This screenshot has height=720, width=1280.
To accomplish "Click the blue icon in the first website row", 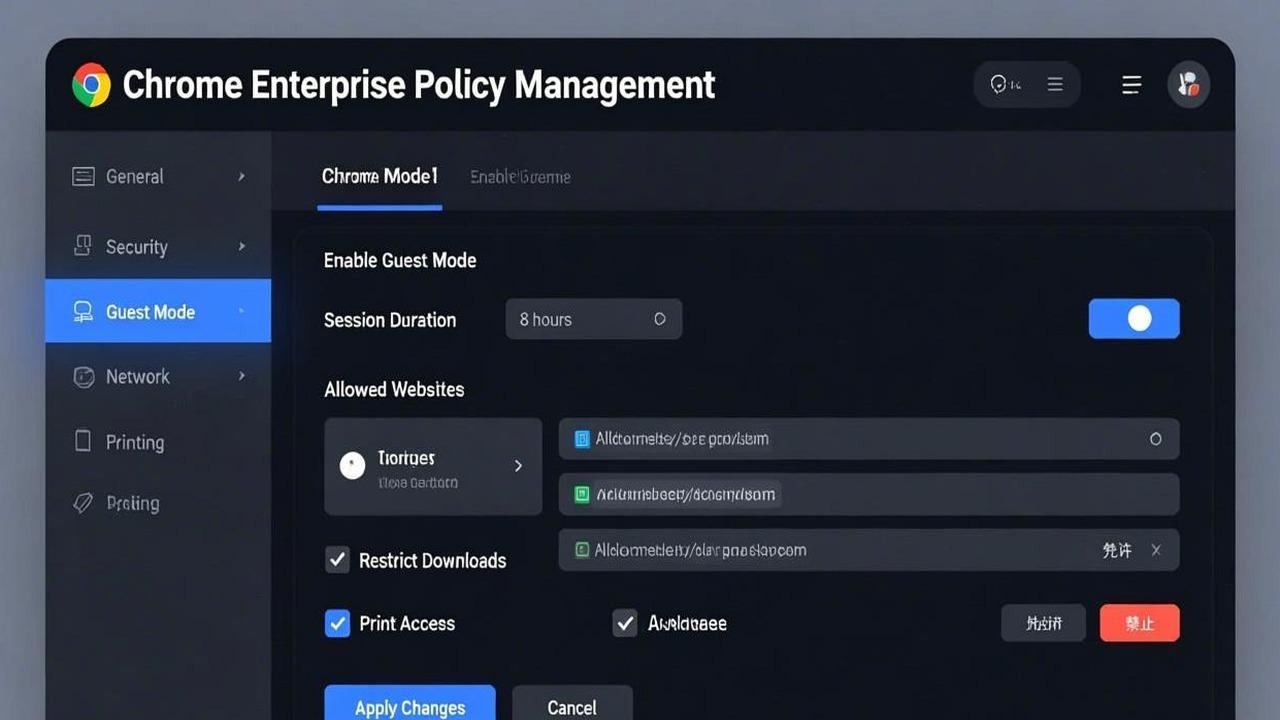I will [582, 439].
